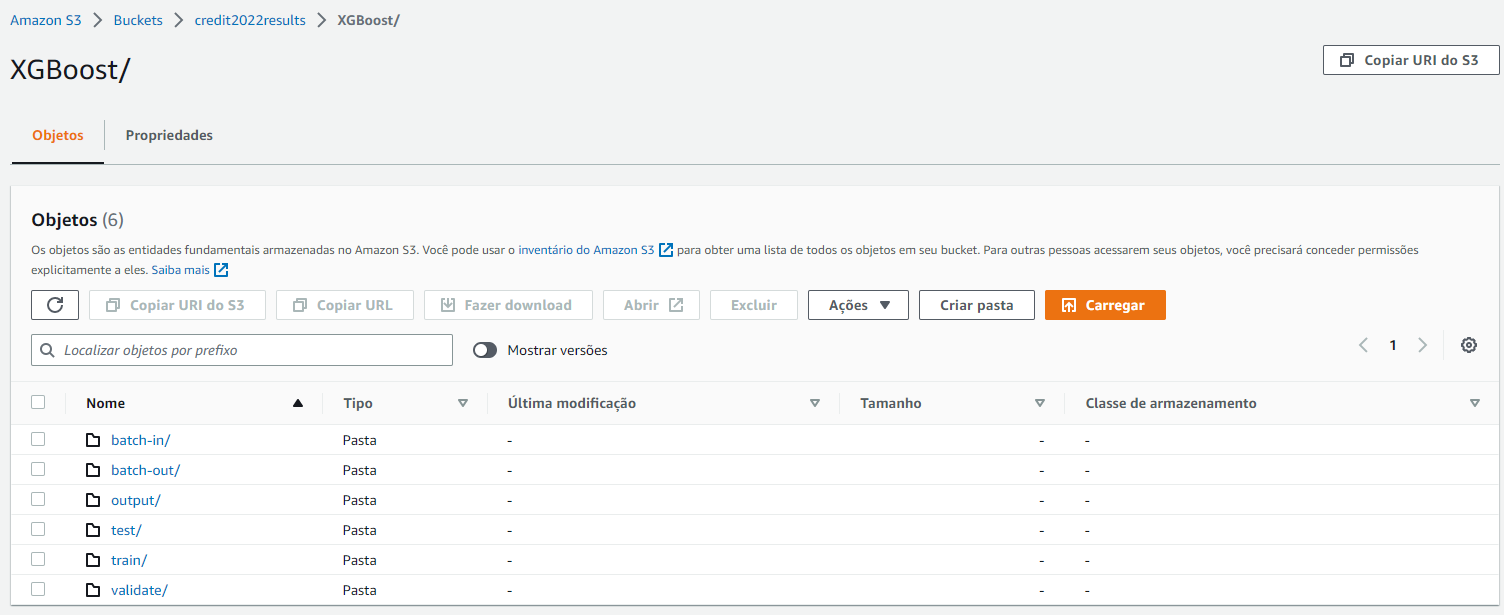1504x615 pixels.
Task: Enable the Mostrar versões toggle
Action: point(486,350)
